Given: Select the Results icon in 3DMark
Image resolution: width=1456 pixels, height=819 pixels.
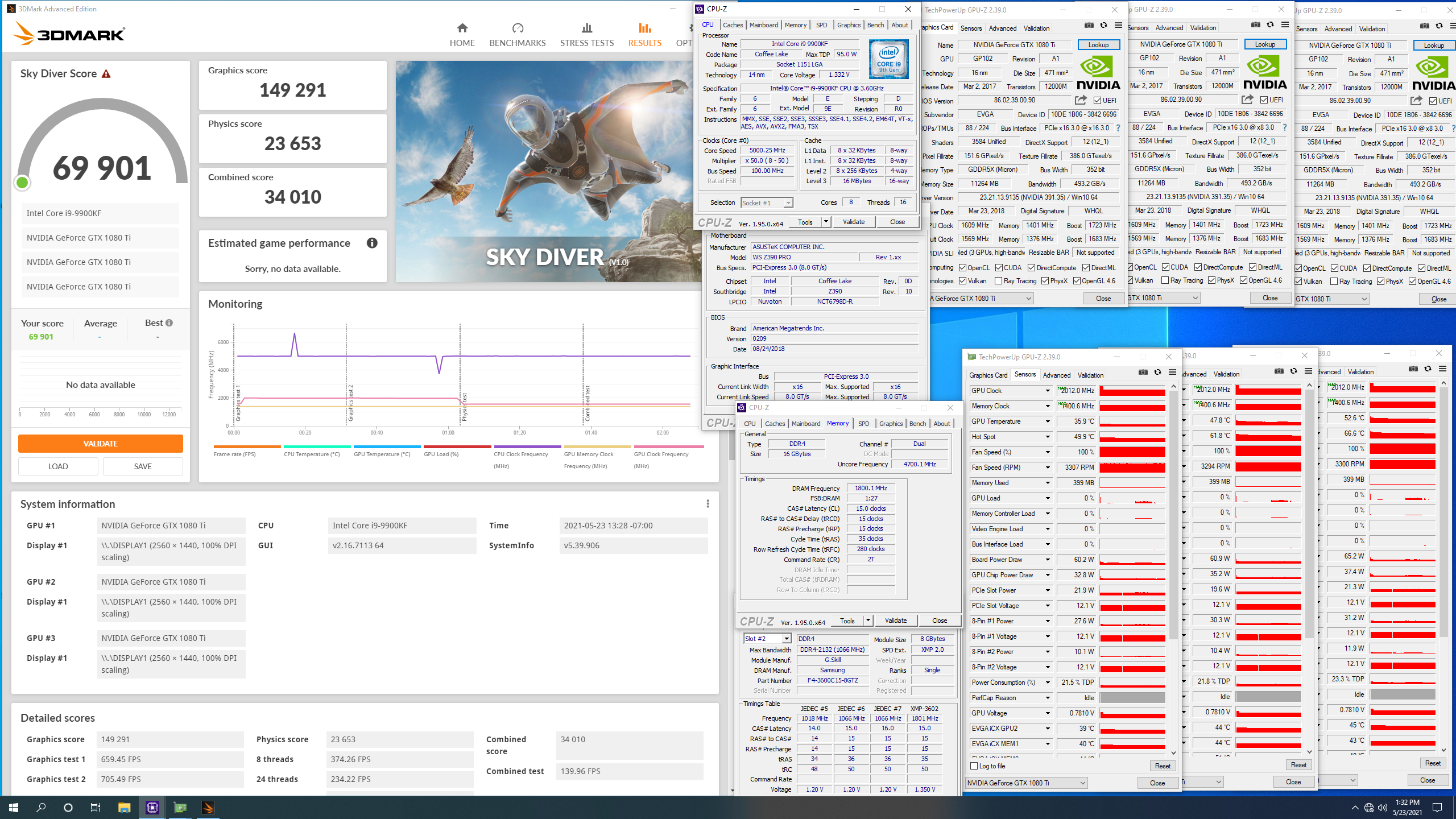Looking at the screenshot, I should (x=644, y=28).
